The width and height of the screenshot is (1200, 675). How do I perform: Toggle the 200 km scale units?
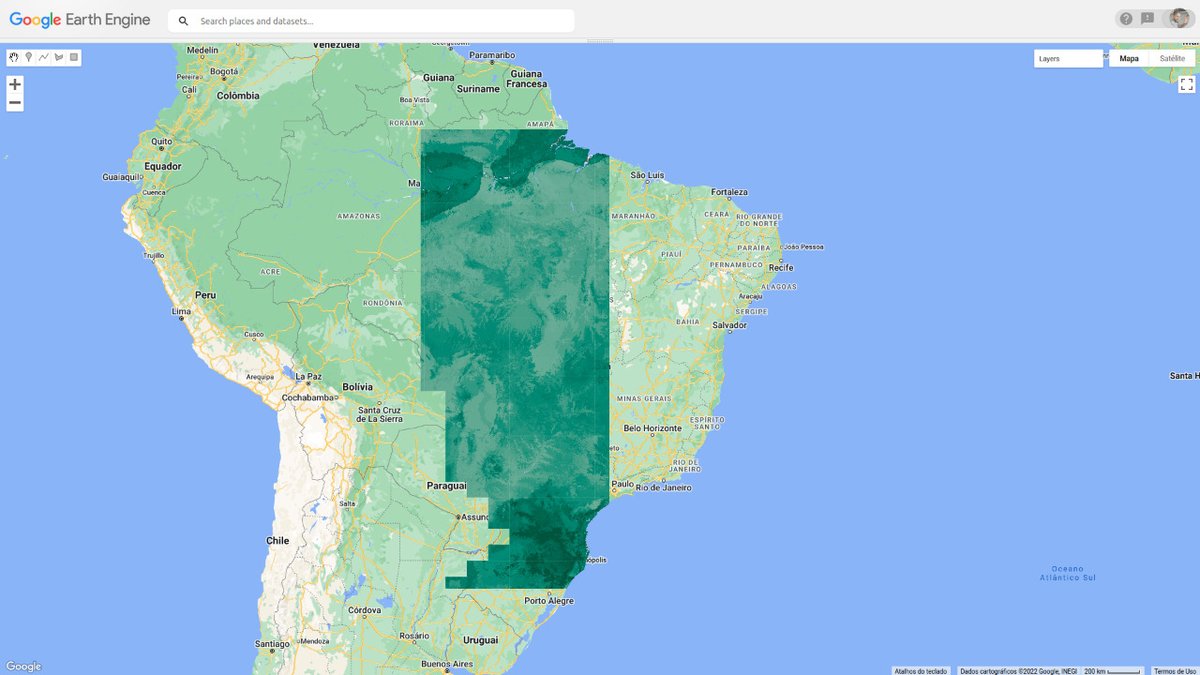click(1113, 671)
